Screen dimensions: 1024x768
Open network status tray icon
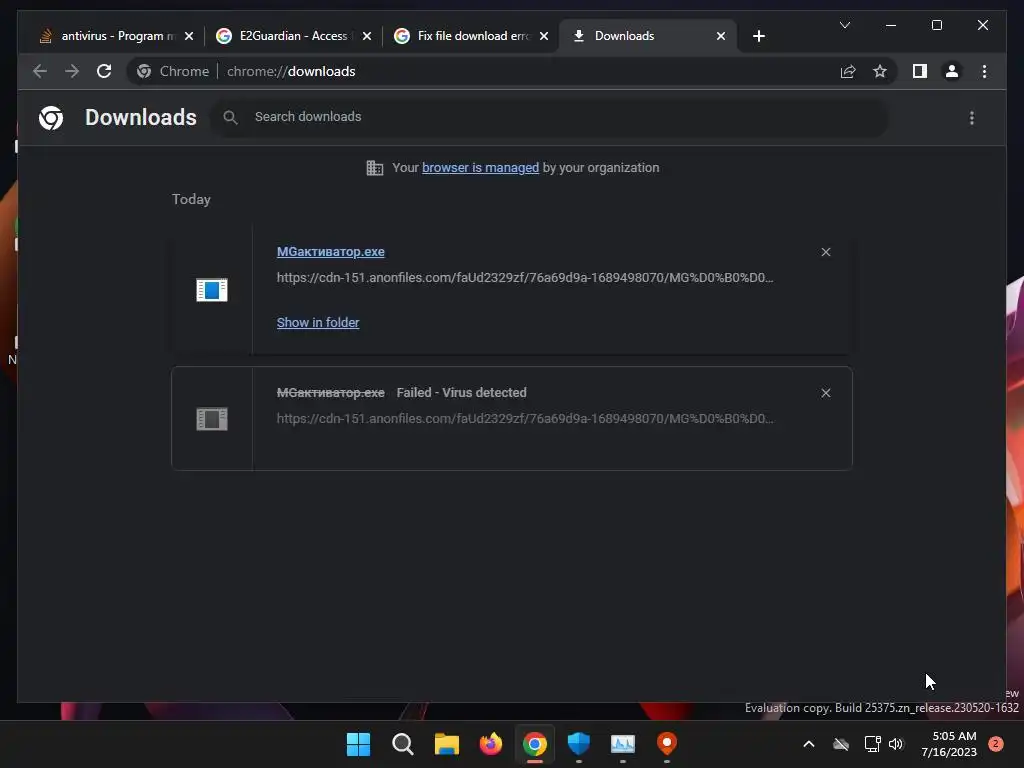[872, 744]
